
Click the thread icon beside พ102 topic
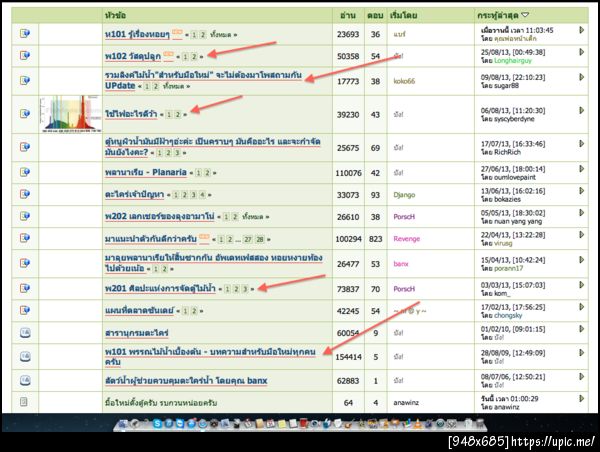(25, 56)
